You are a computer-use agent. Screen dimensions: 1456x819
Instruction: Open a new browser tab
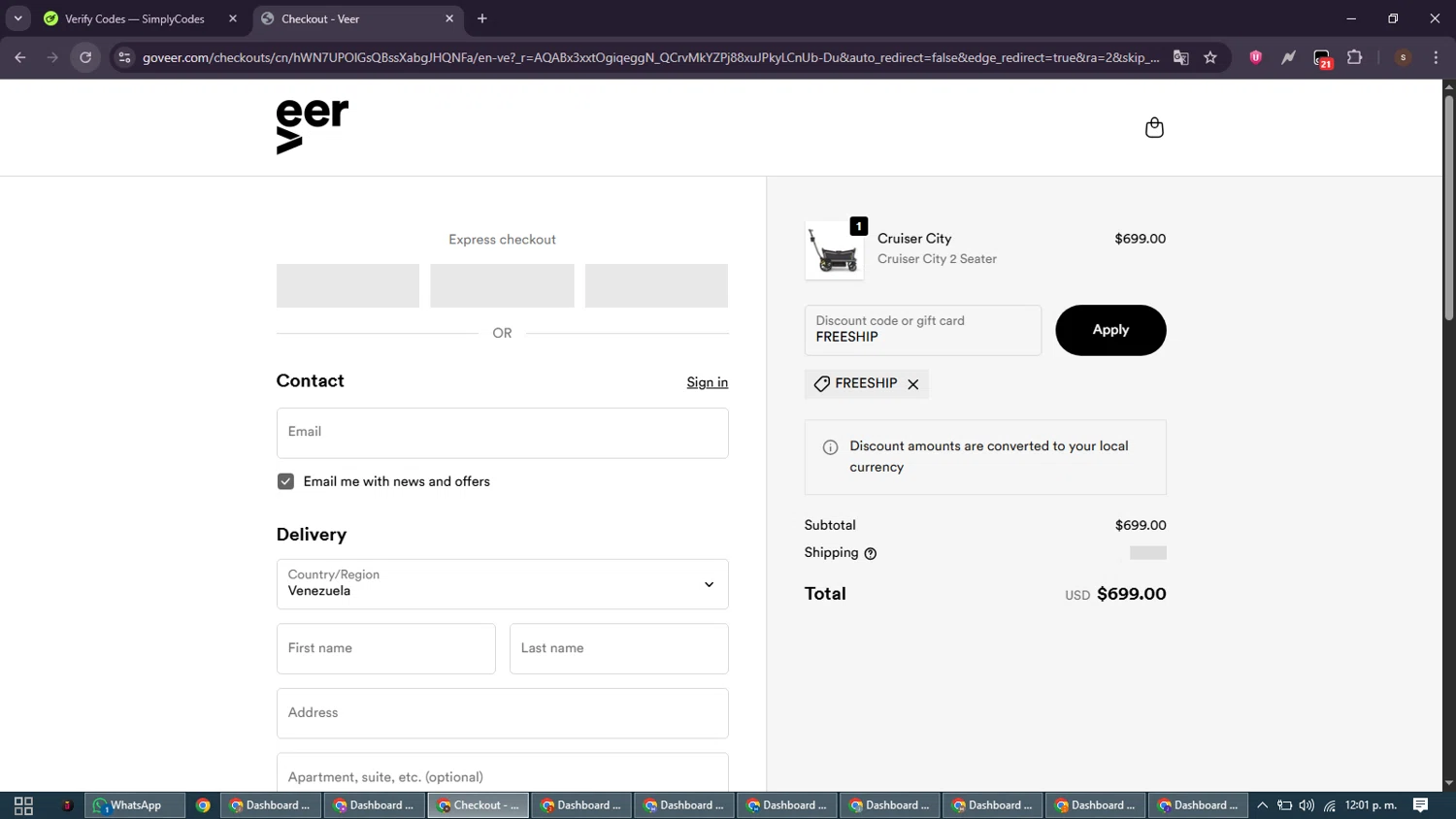point(482,18)
